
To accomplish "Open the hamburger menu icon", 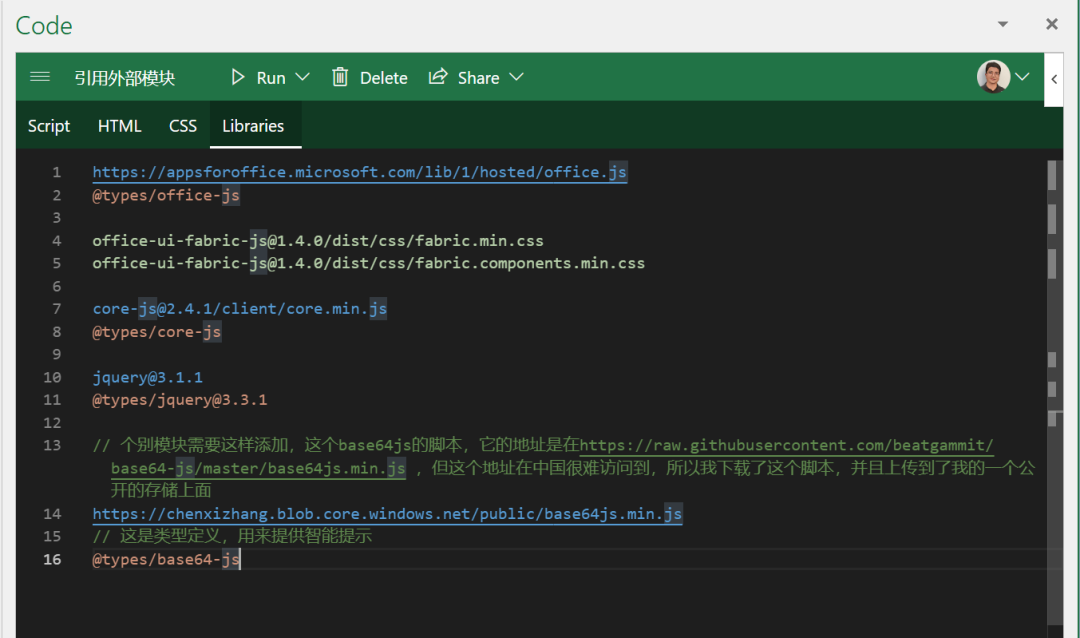I will [40, 77].
